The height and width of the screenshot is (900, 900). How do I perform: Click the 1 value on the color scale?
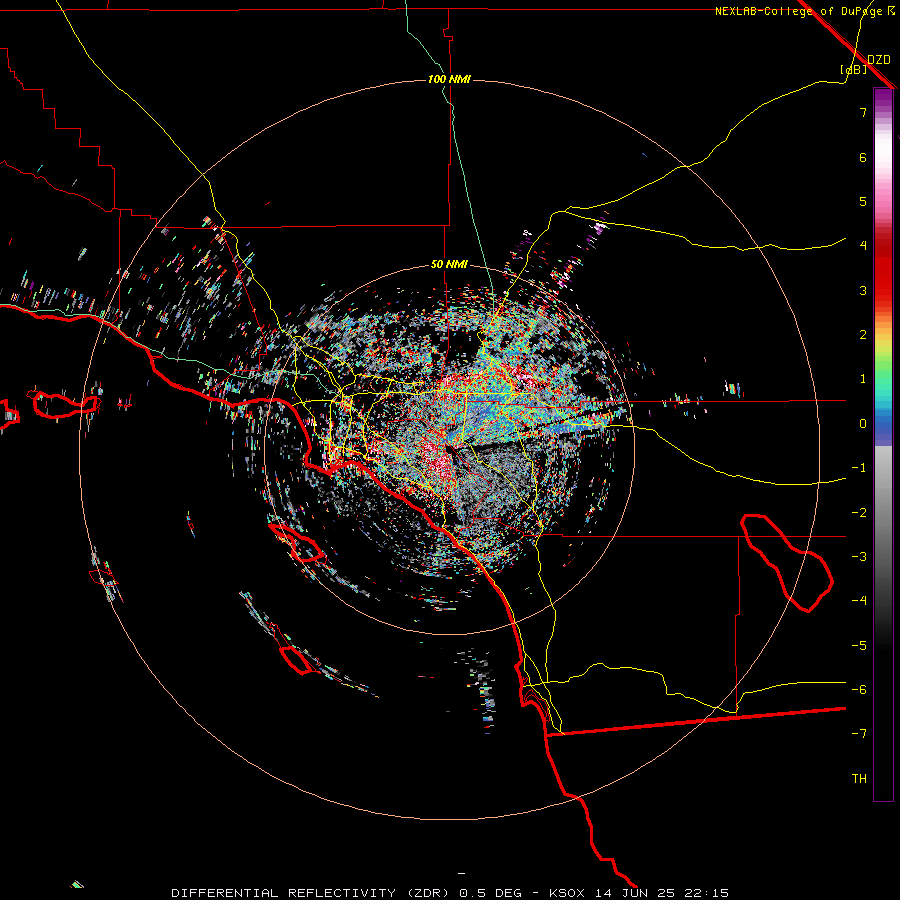pos(863,379)
